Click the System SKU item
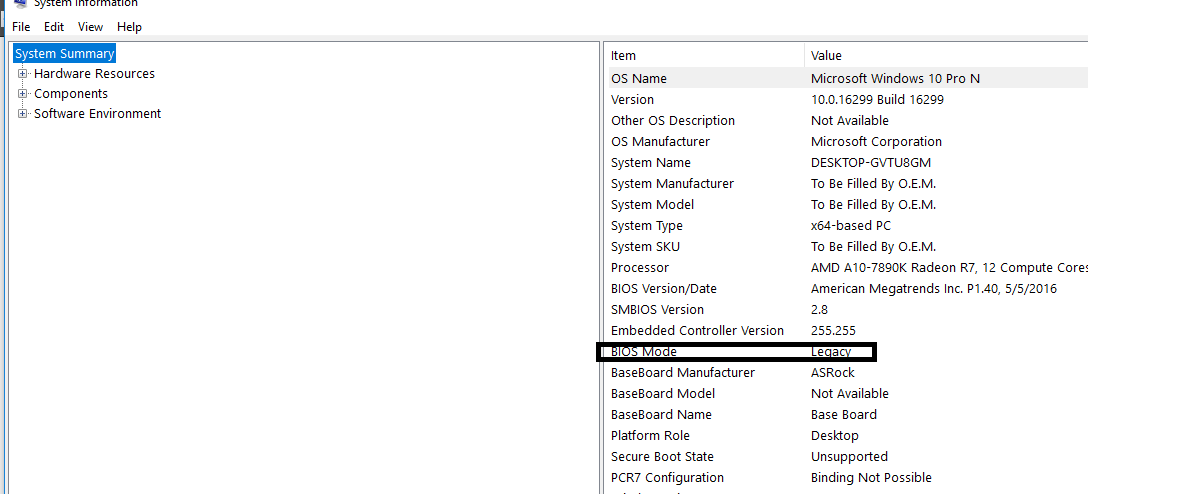Screen dimensions: 1184x494 pyautogui.click(x=646, y=247)
